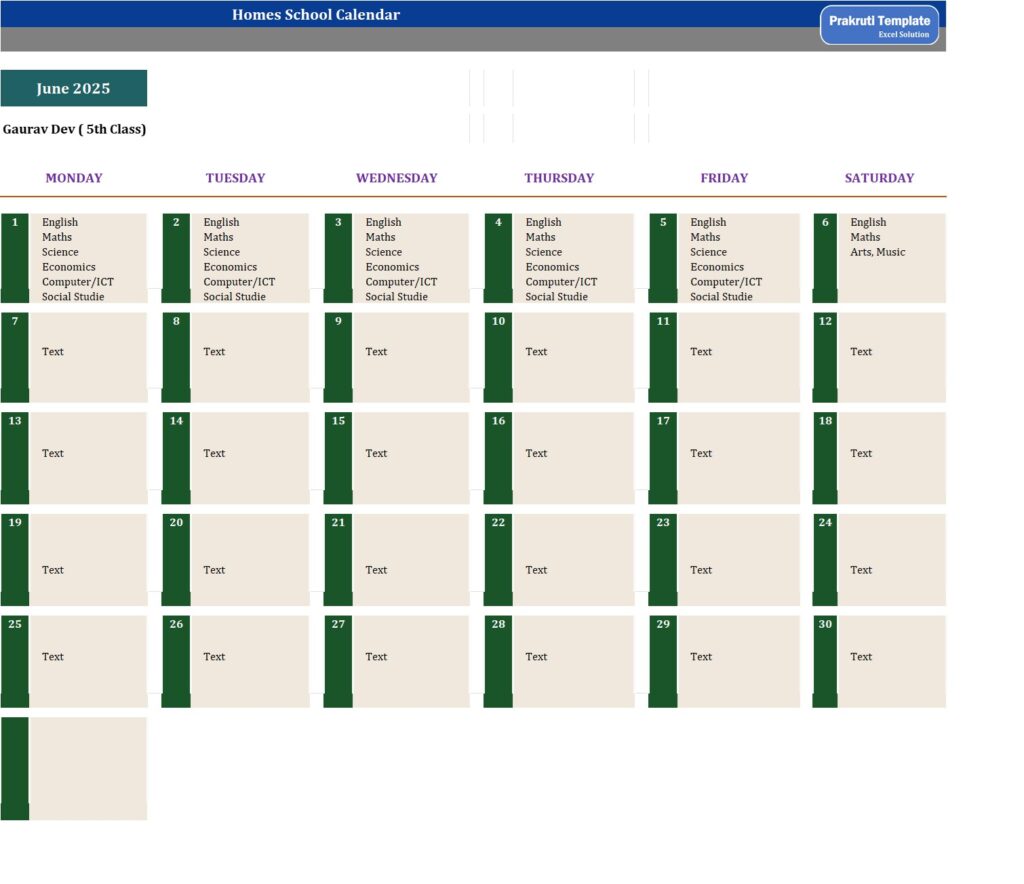Select the Text placeholder for day 9
Screen dimensions: 1024x884
[x=376, y=352]
